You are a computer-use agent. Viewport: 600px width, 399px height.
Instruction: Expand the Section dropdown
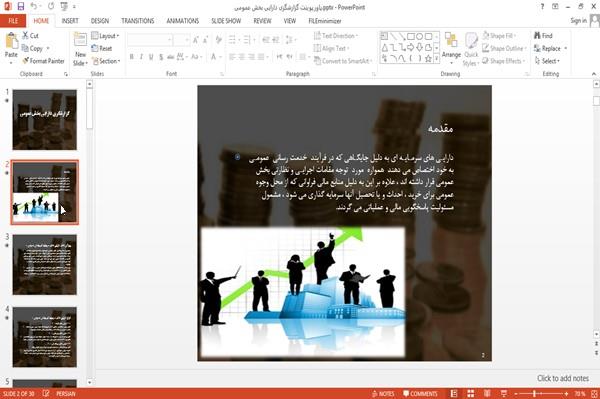pyautogui.click(x=106, y=61)
